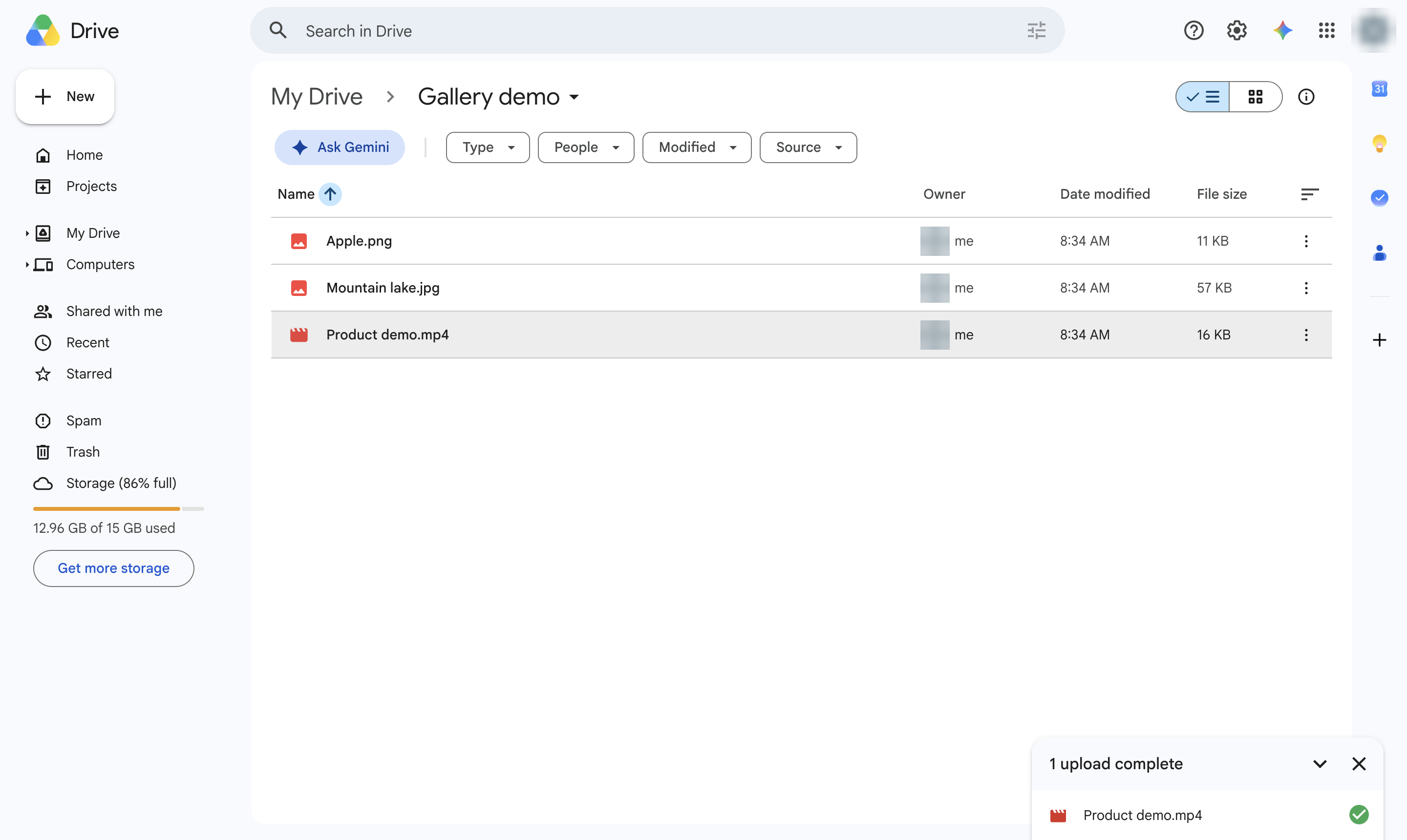1407x840 pixels.
Task: Click Ask Gemini button
Action: coord(340,148)
